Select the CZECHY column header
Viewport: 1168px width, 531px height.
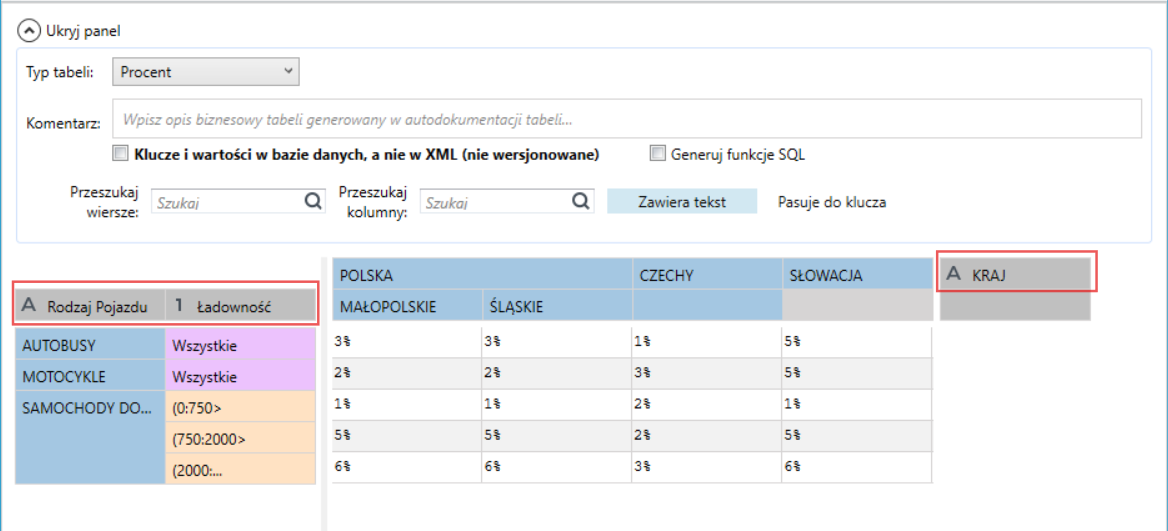pos(707,275)
